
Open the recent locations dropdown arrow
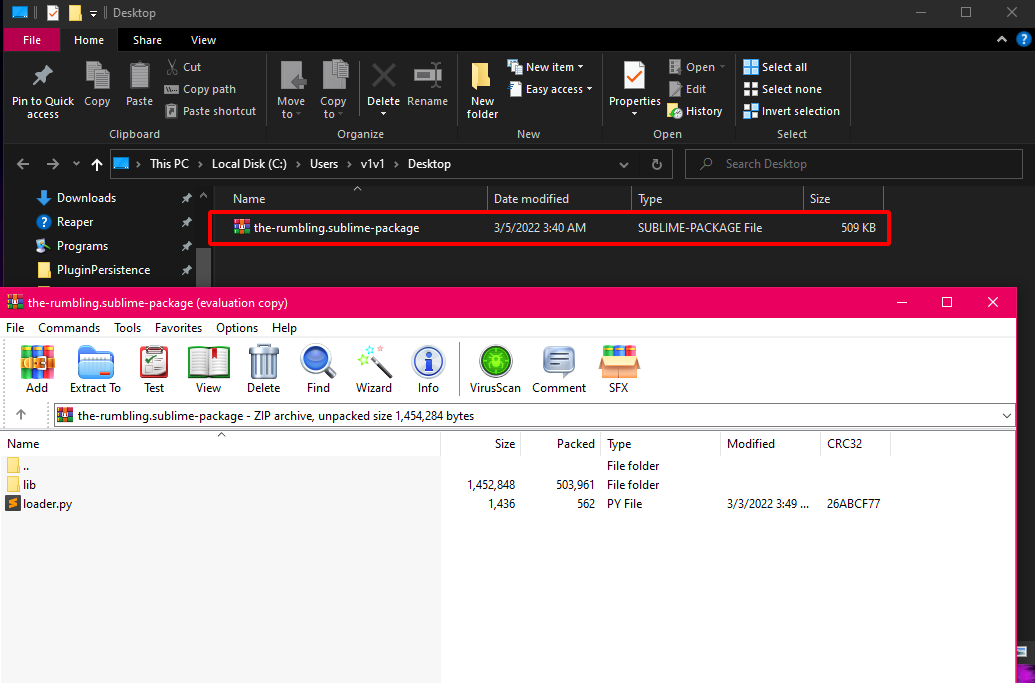76,164
